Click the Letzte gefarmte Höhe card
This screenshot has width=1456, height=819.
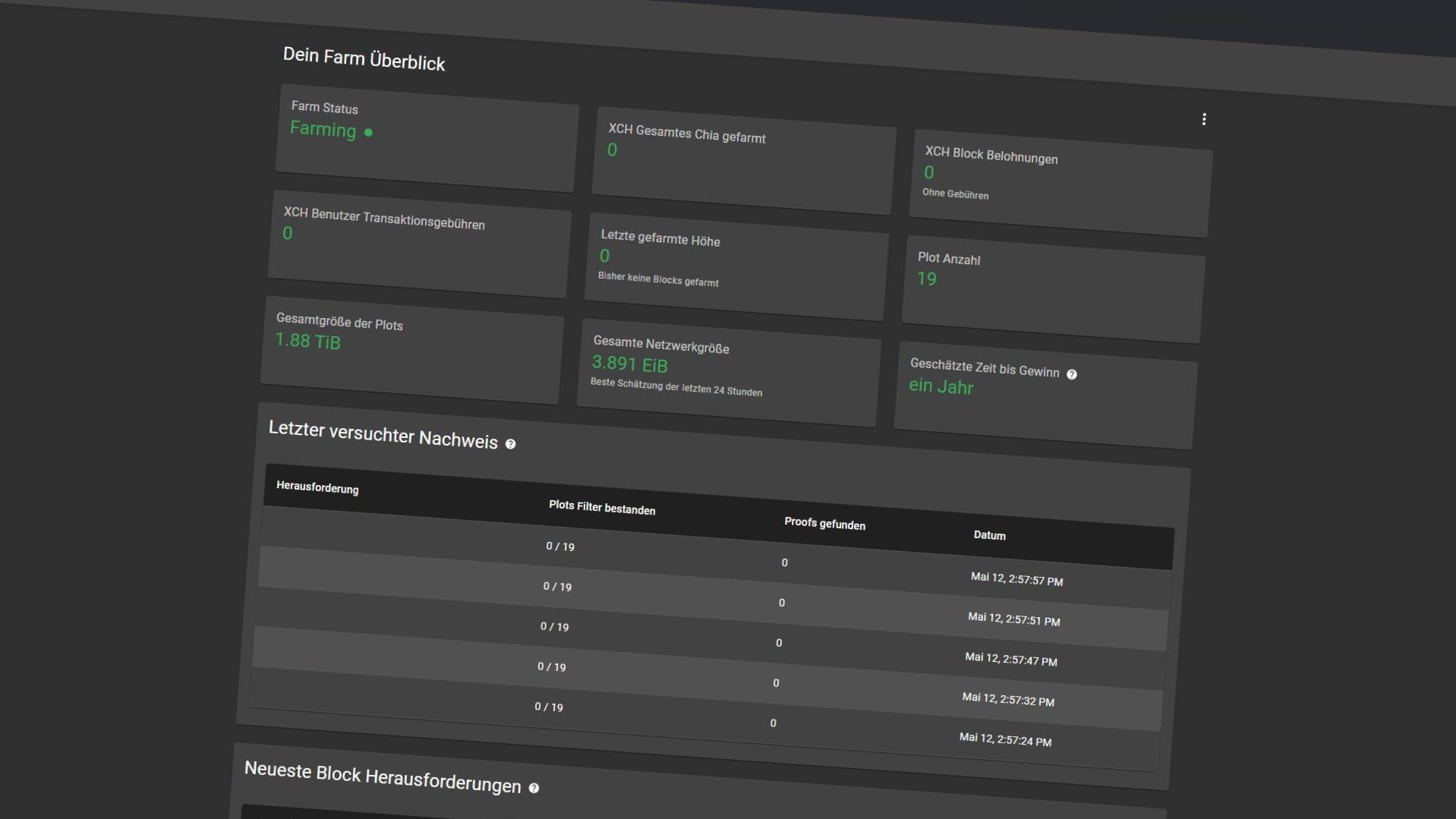click(736, 267)
